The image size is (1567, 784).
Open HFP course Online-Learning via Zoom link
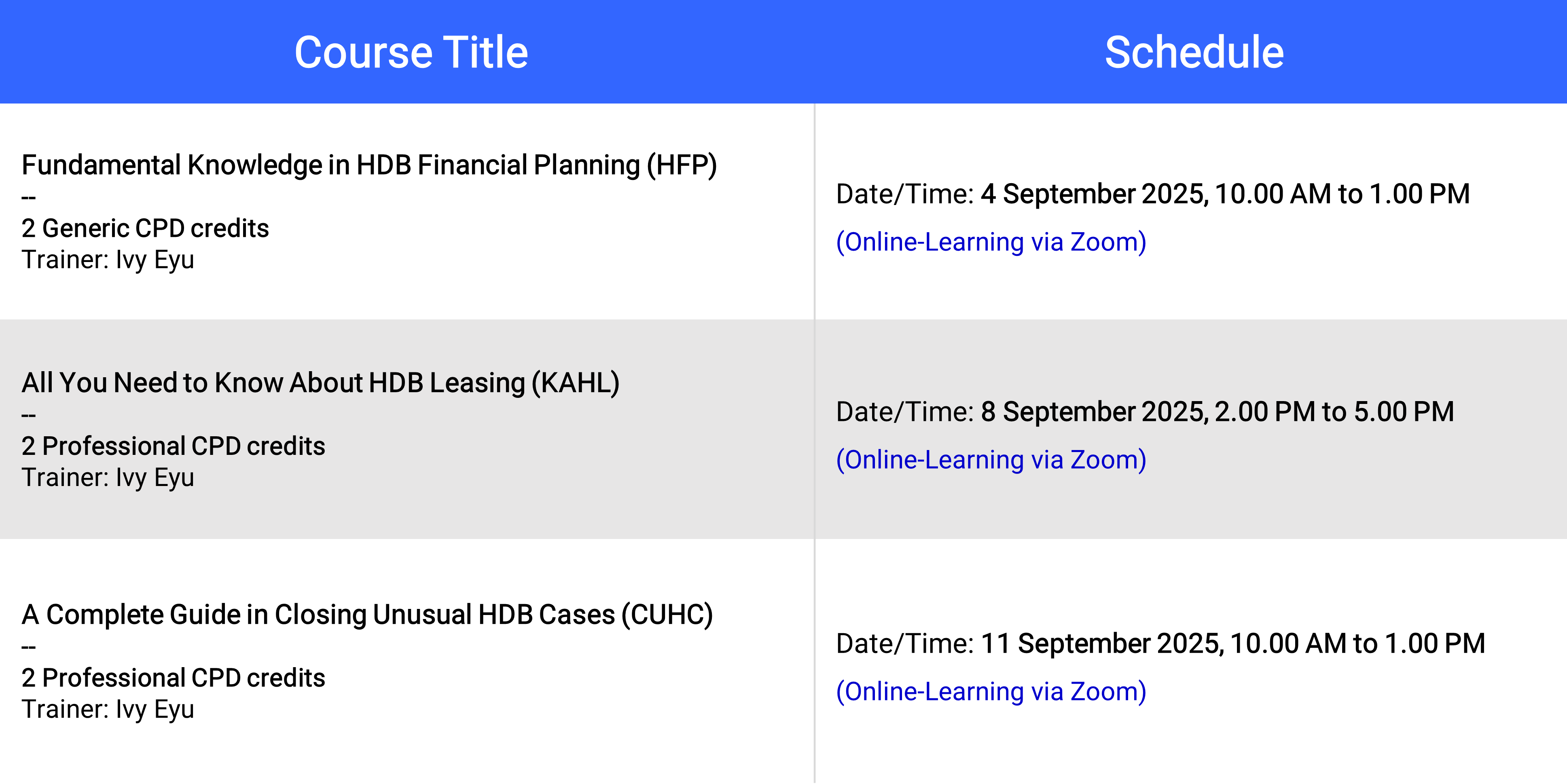[x=991, y=242]
